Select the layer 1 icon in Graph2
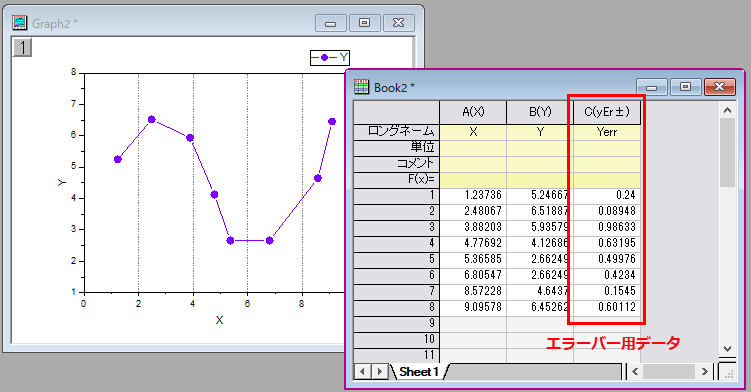This screenshot has width=751, height=392. [x=22, y=47]
